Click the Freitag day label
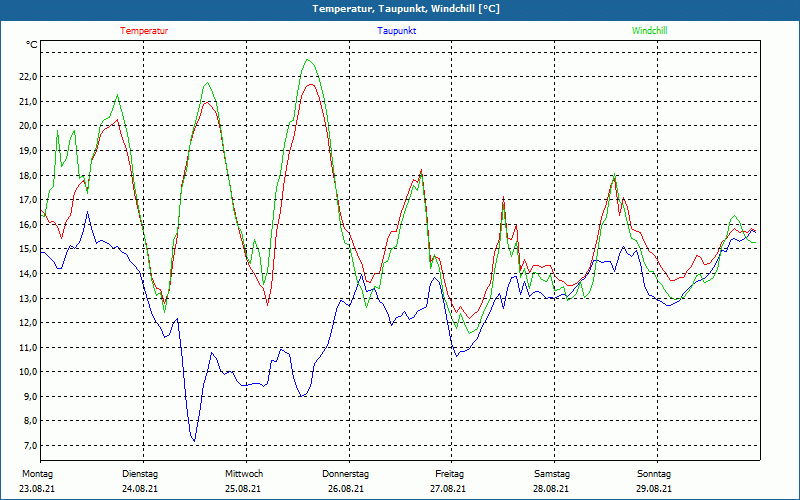 tap(449, 474)
